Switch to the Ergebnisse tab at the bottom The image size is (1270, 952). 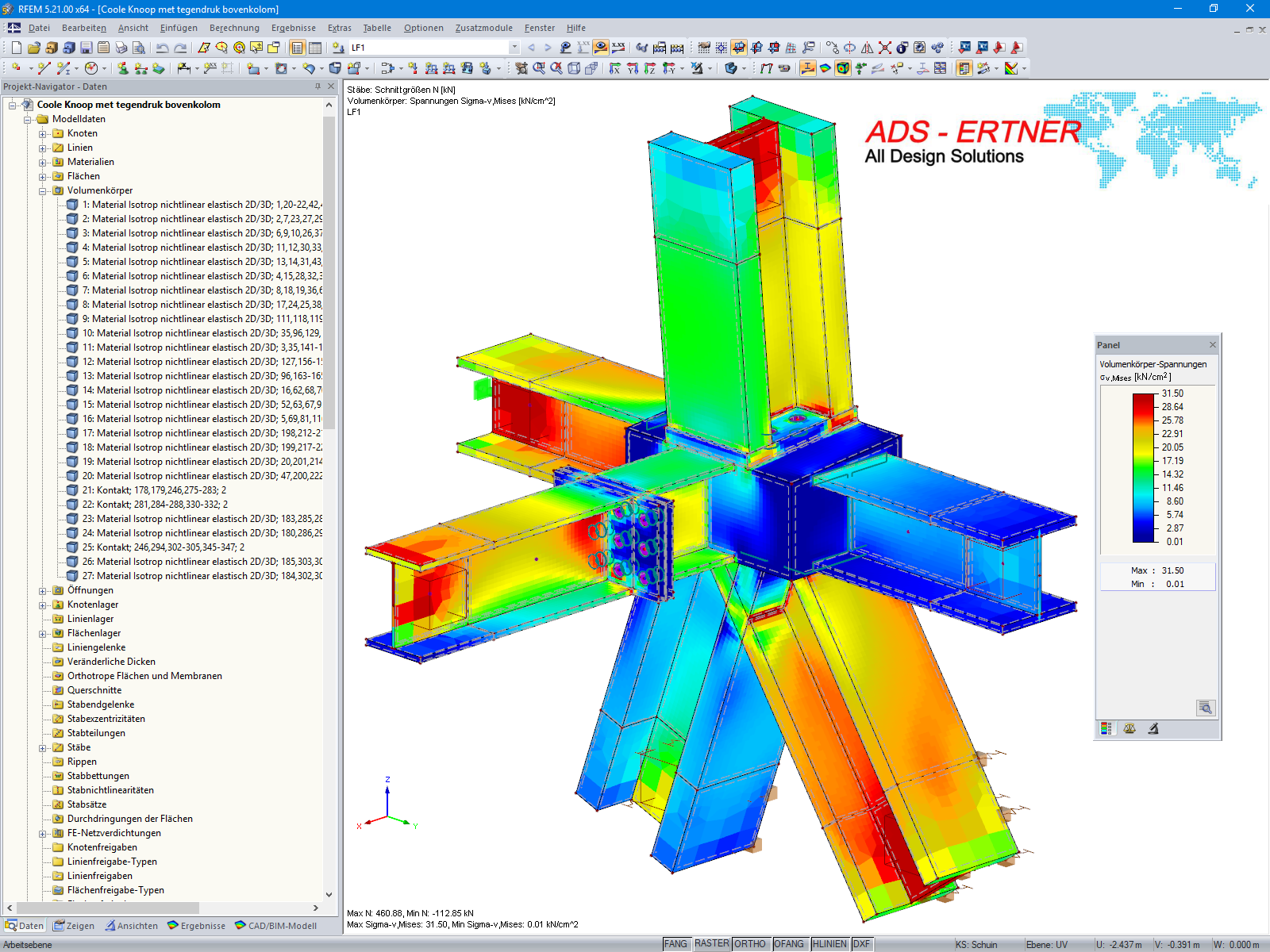(196, 926)
